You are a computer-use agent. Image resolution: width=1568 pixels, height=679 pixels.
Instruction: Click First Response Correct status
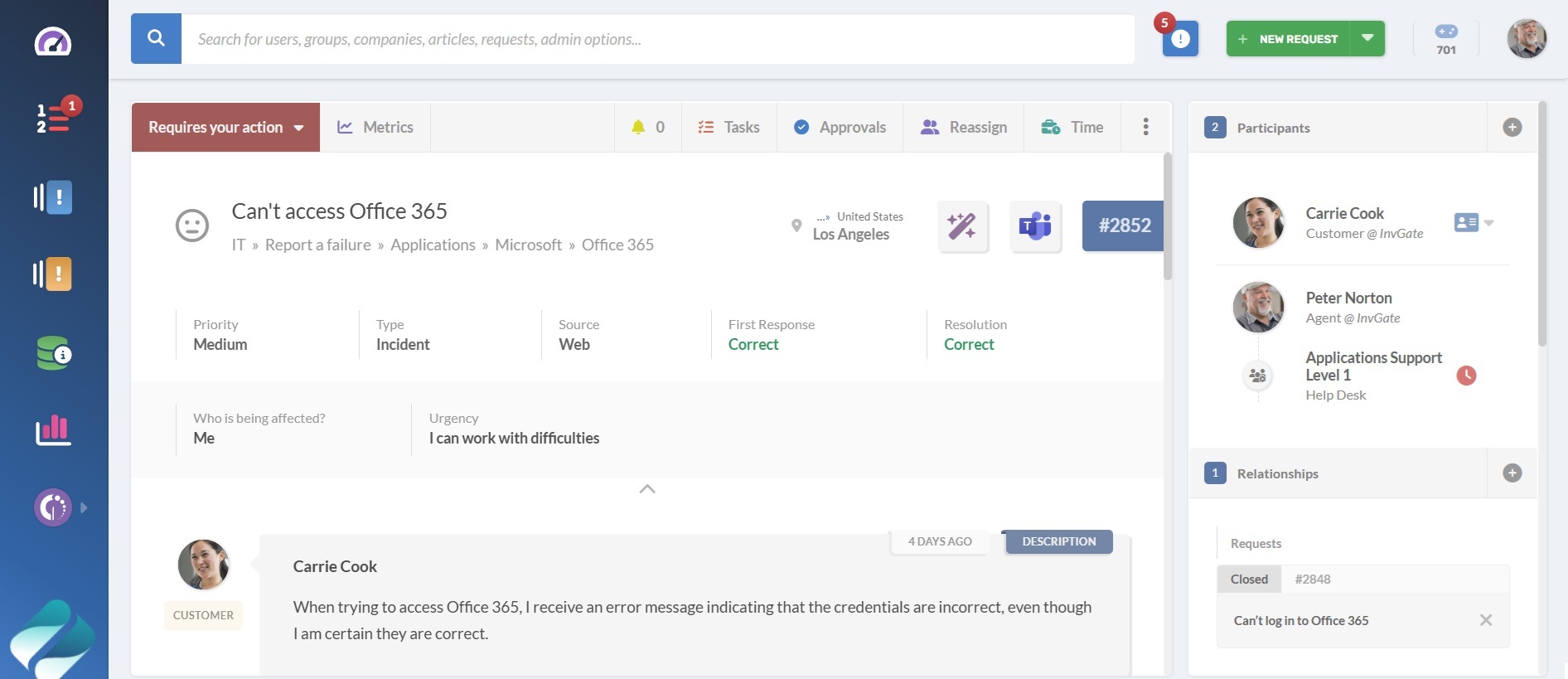pyautogui.click(x=753, y=344)
